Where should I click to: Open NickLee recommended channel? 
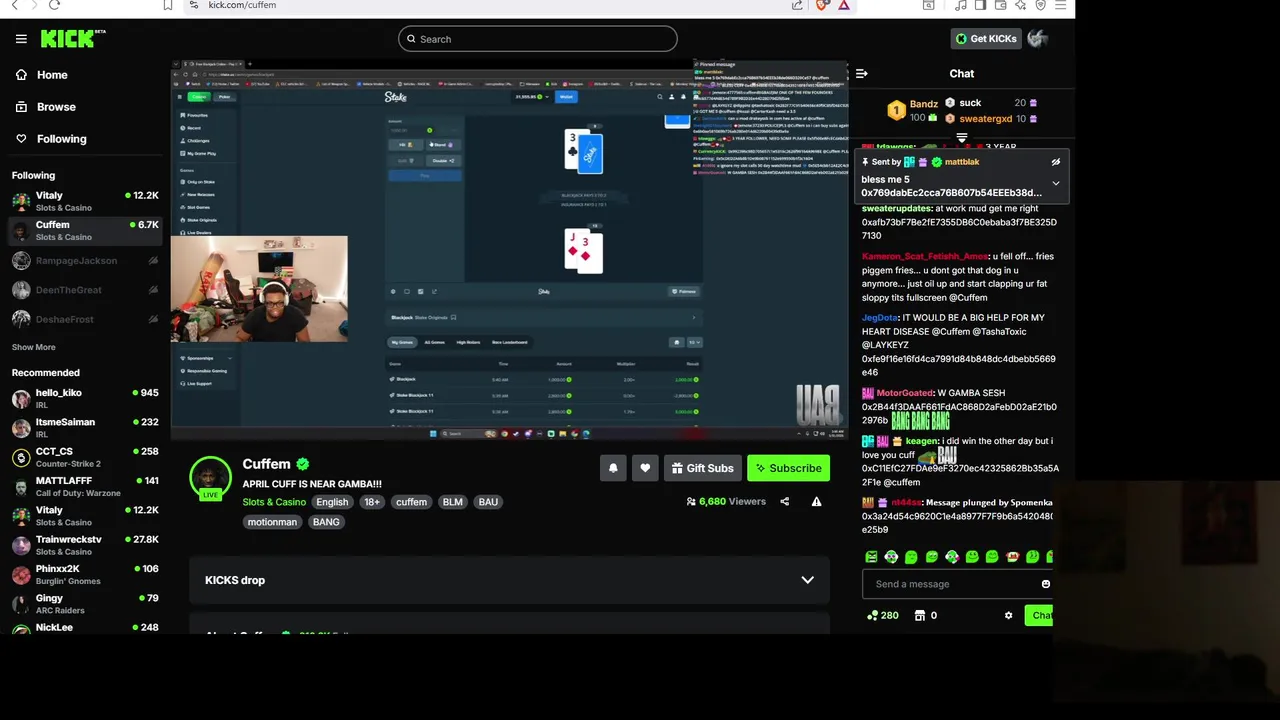(85, 627)
